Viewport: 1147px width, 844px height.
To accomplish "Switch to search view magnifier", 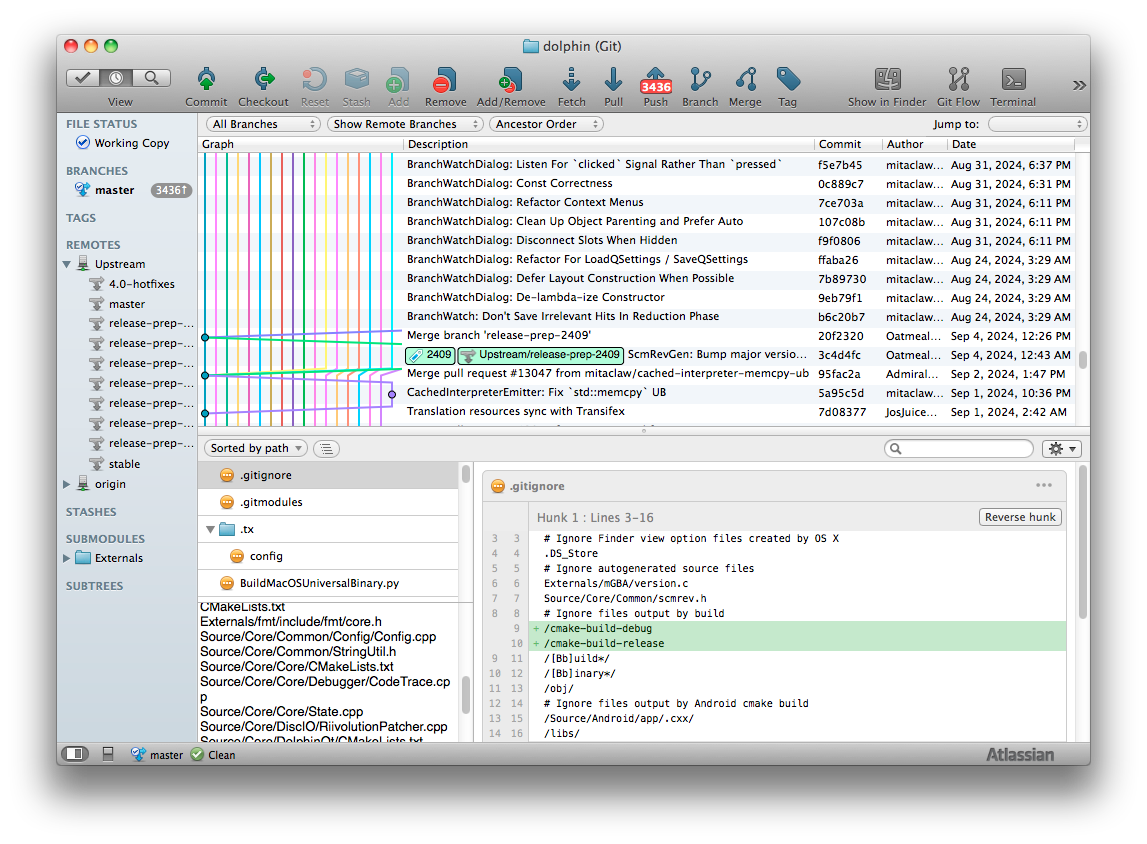I will (151, 78).
